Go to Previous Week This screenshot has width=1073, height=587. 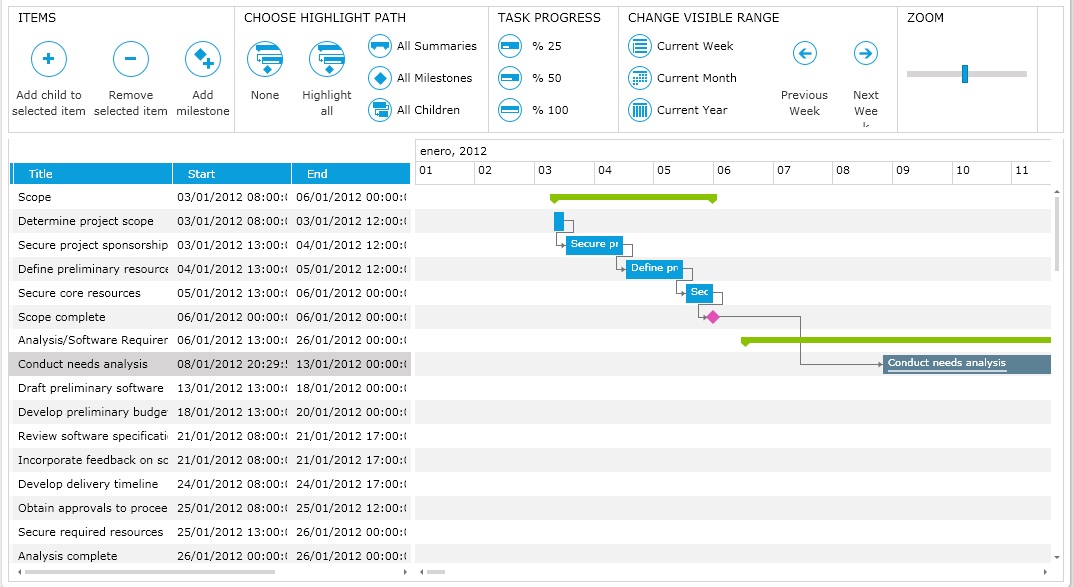pyautogui.click(x=804, y=53)
